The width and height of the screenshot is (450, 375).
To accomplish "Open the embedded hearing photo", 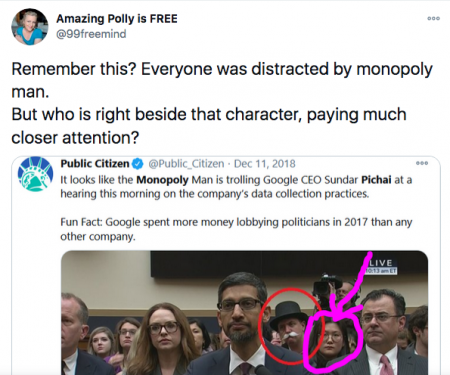I will pyautogui.click(x=244, y=313).
